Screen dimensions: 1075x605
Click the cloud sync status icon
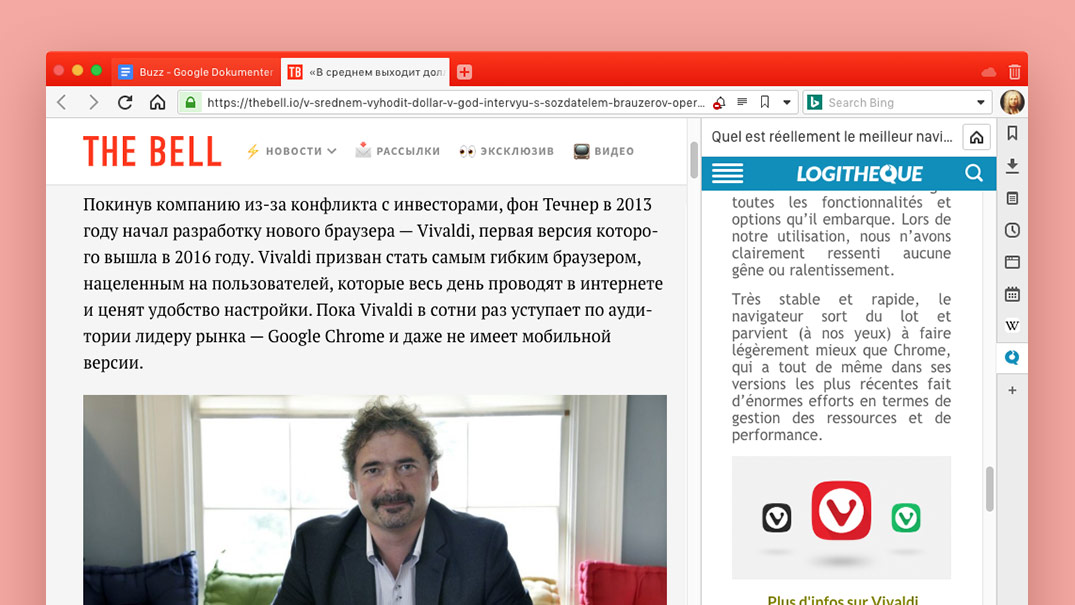point(988,72)
